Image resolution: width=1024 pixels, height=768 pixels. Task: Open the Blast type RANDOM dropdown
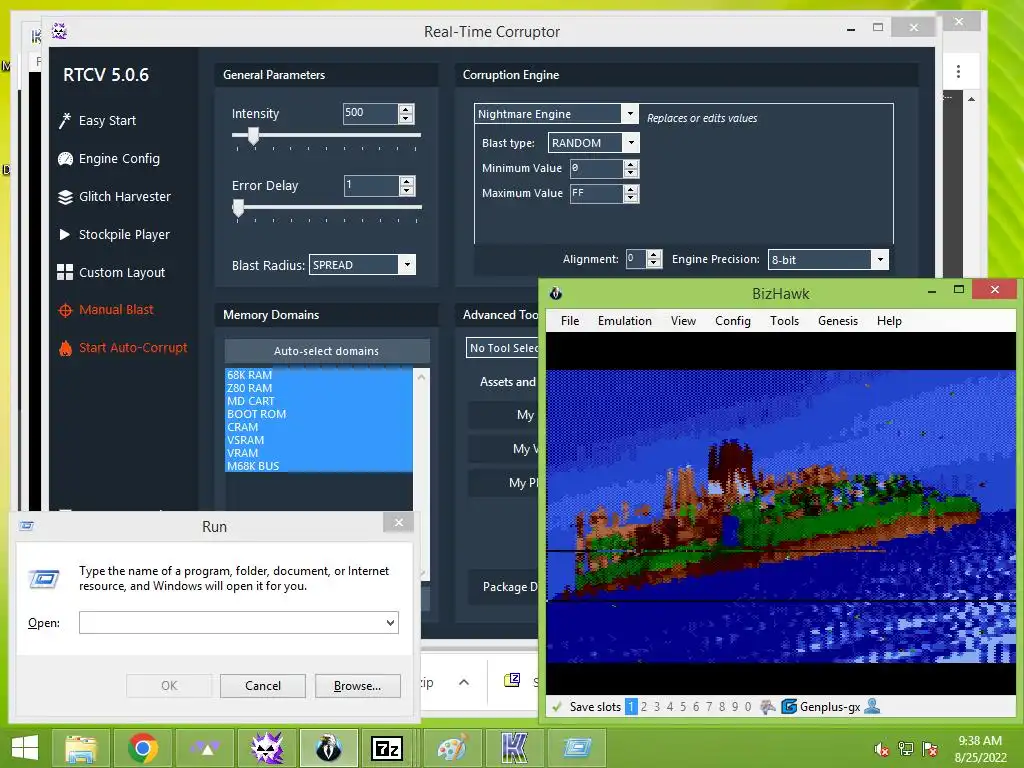click(x=631, y=142)
